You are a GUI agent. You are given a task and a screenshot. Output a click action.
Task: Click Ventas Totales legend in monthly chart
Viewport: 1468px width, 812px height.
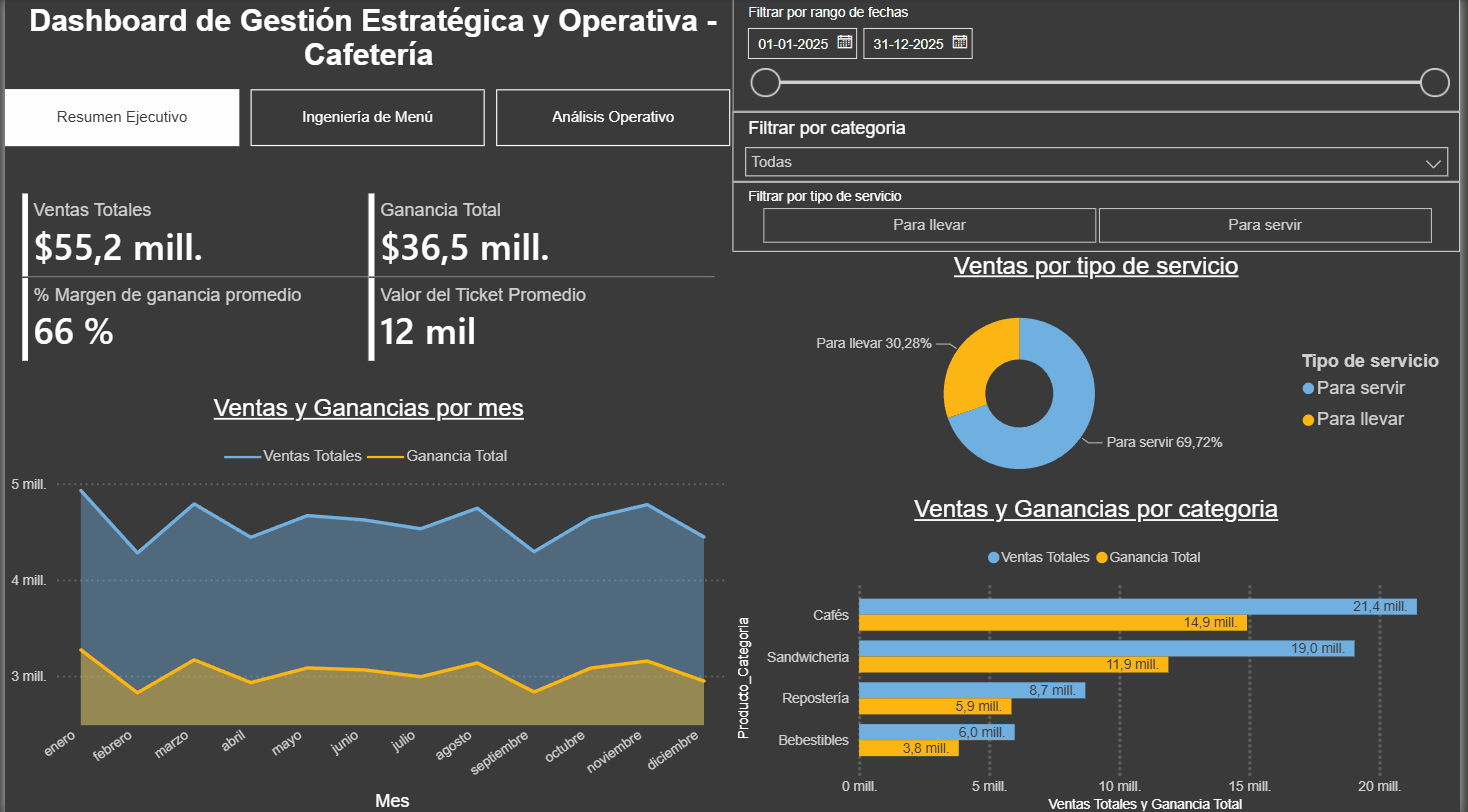(293, 456)
